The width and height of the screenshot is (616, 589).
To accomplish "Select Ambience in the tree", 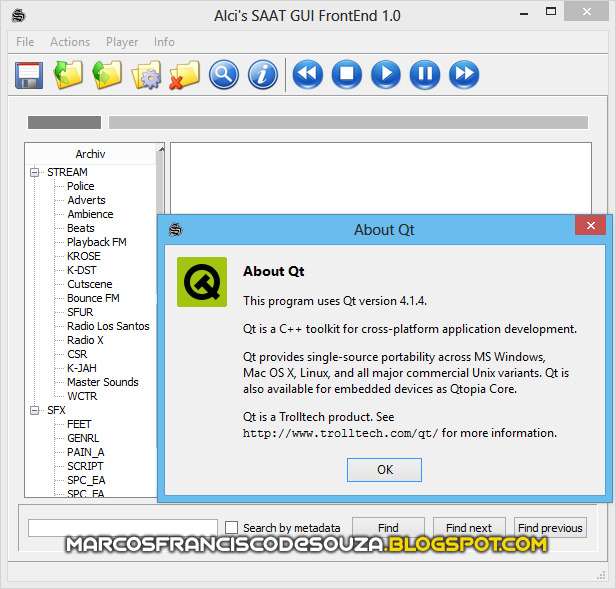I will [90, 214].
